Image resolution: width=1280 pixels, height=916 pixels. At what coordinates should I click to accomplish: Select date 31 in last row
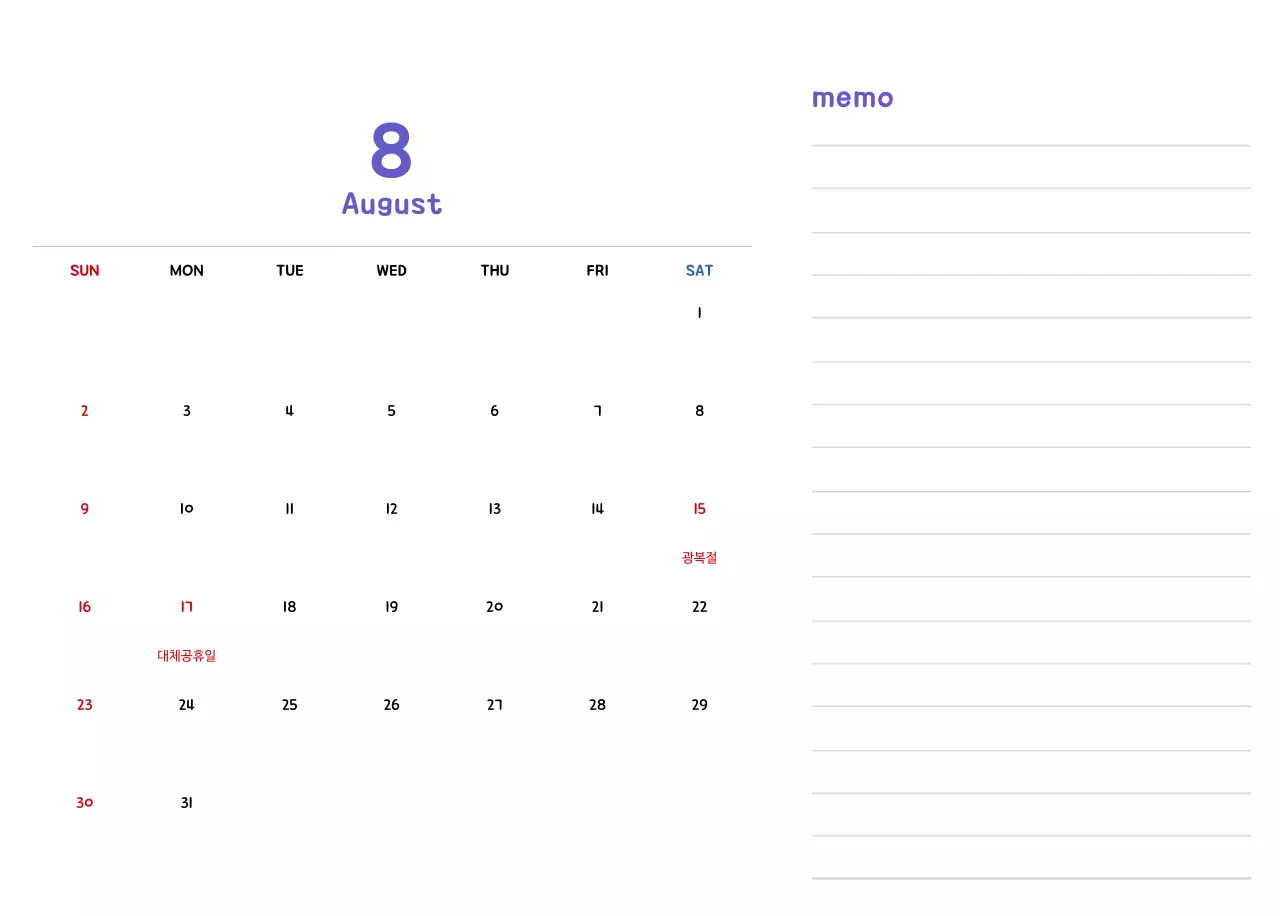point(187,803)
